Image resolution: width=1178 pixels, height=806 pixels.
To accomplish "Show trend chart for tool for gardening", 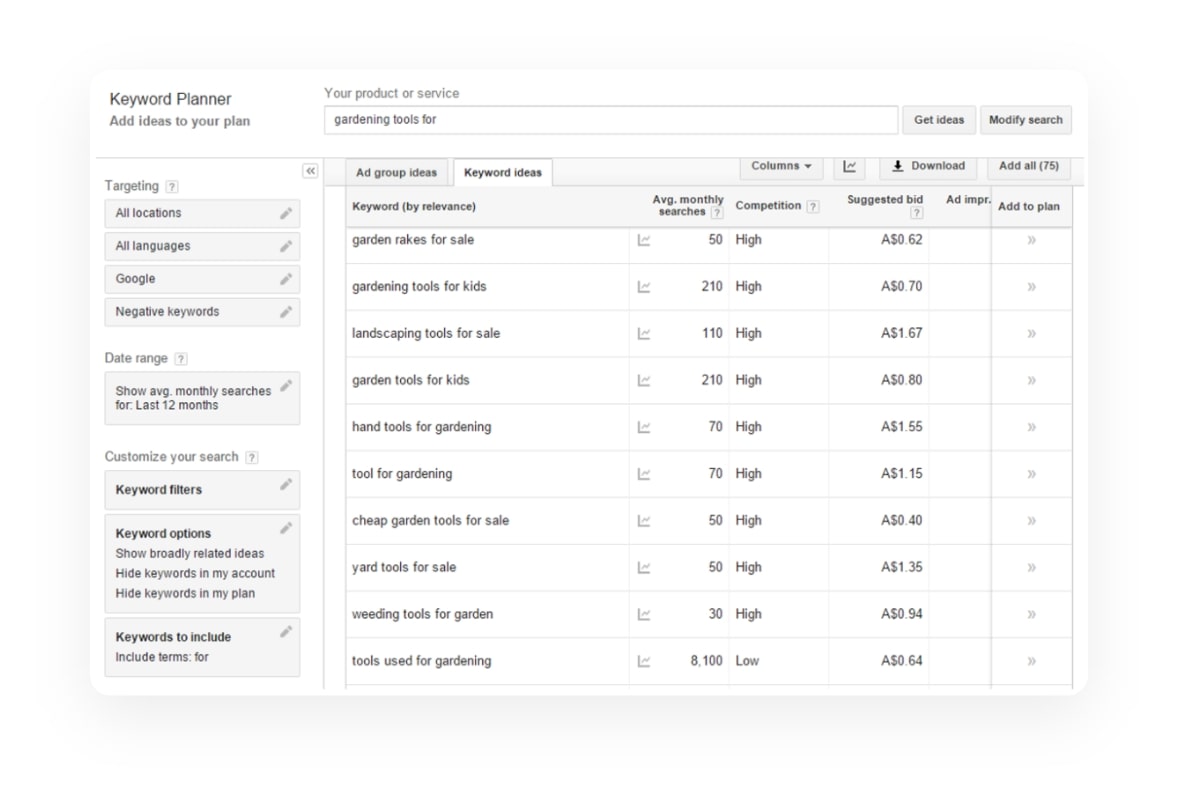I will (x=644, y=474).
